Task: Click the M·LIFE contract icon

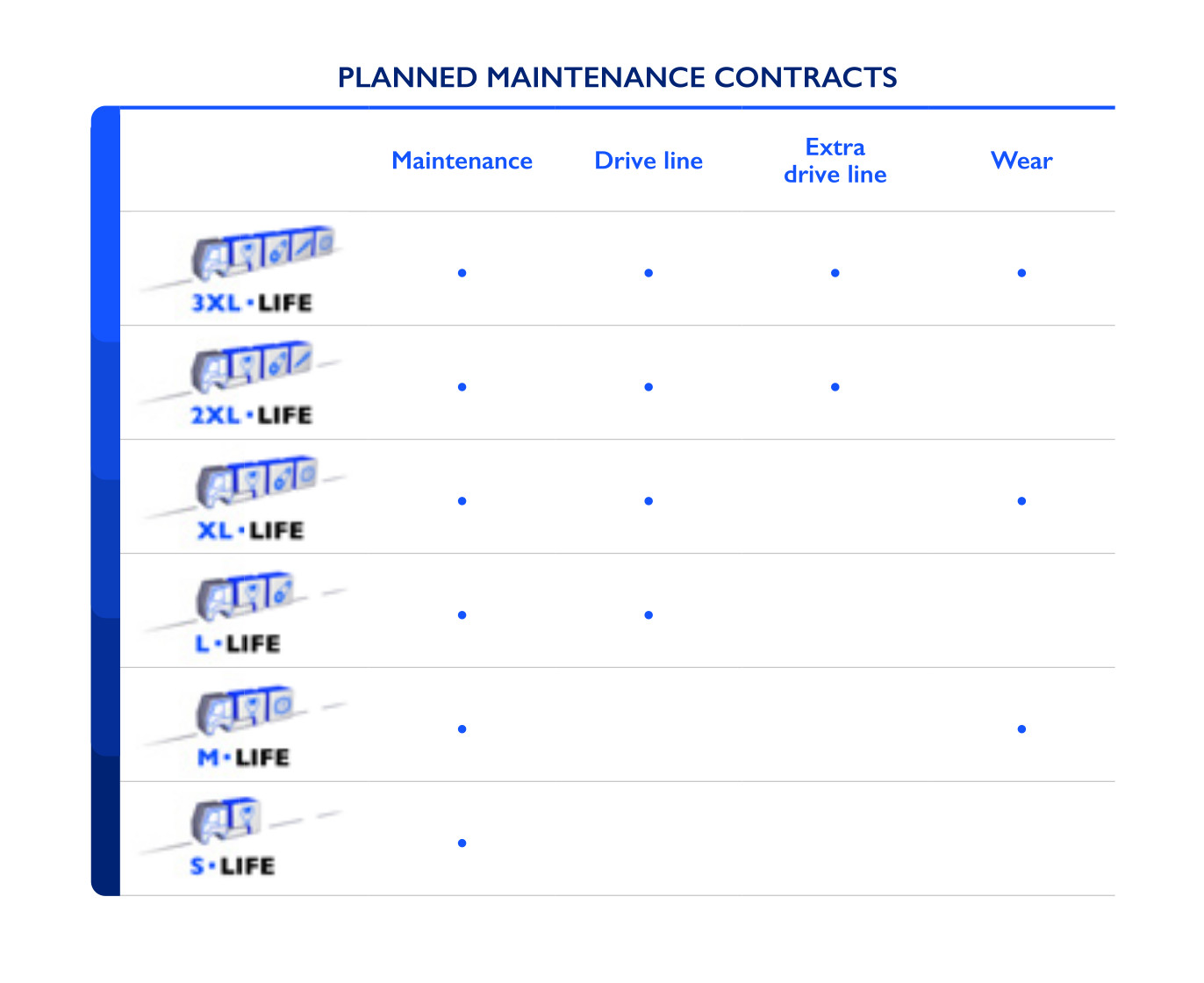Action: tap(245, 725)
